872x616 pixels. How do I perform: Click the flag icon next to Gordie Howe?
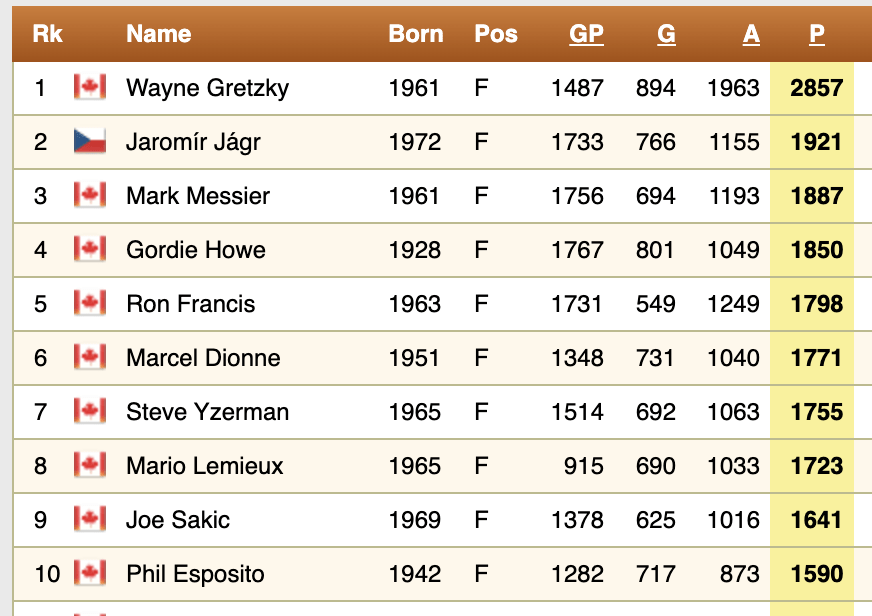pyautogui.click(x=90, y=250)
